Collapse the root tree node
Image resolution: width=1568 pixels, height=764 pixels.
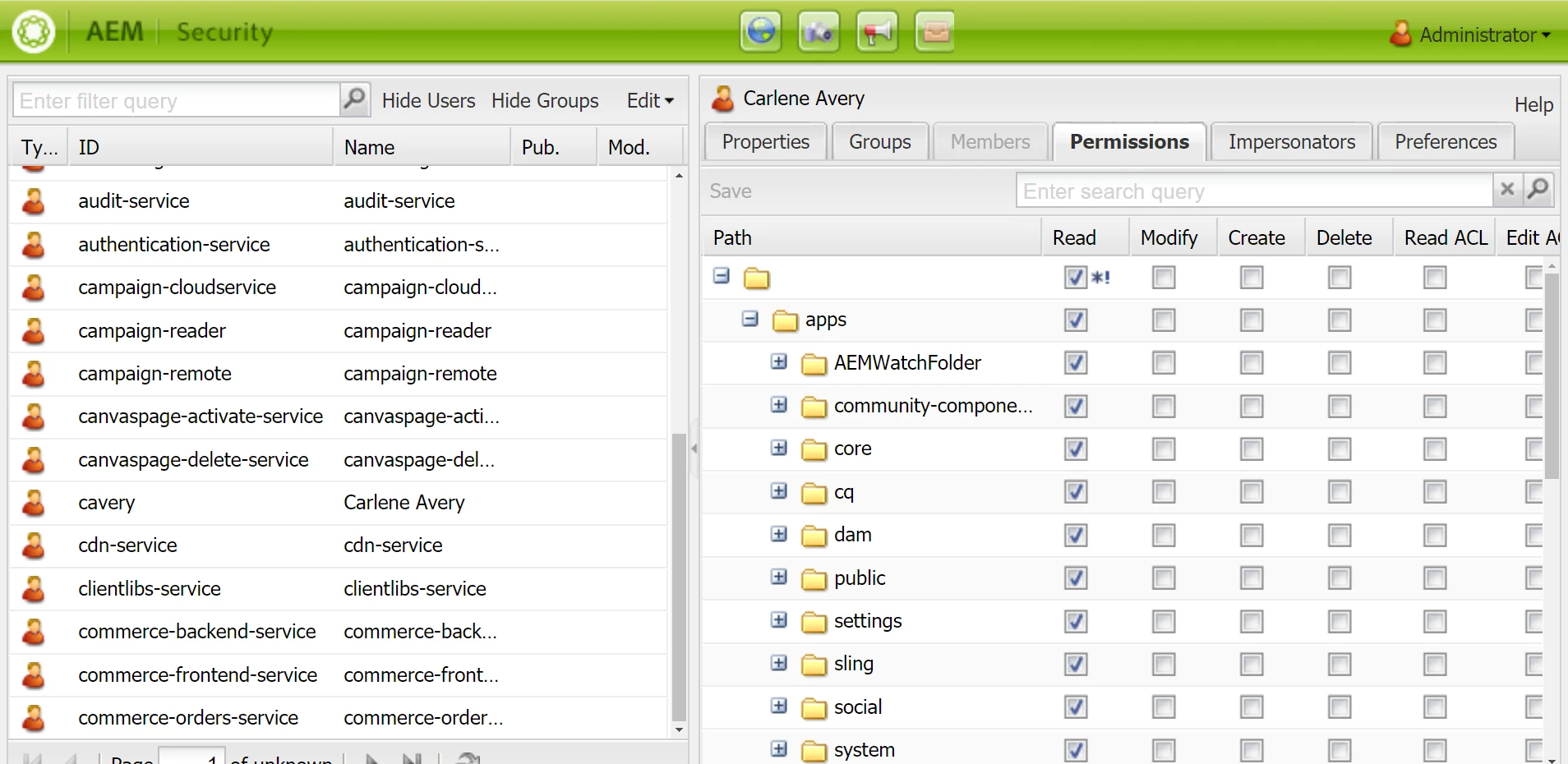click(722, 276)
